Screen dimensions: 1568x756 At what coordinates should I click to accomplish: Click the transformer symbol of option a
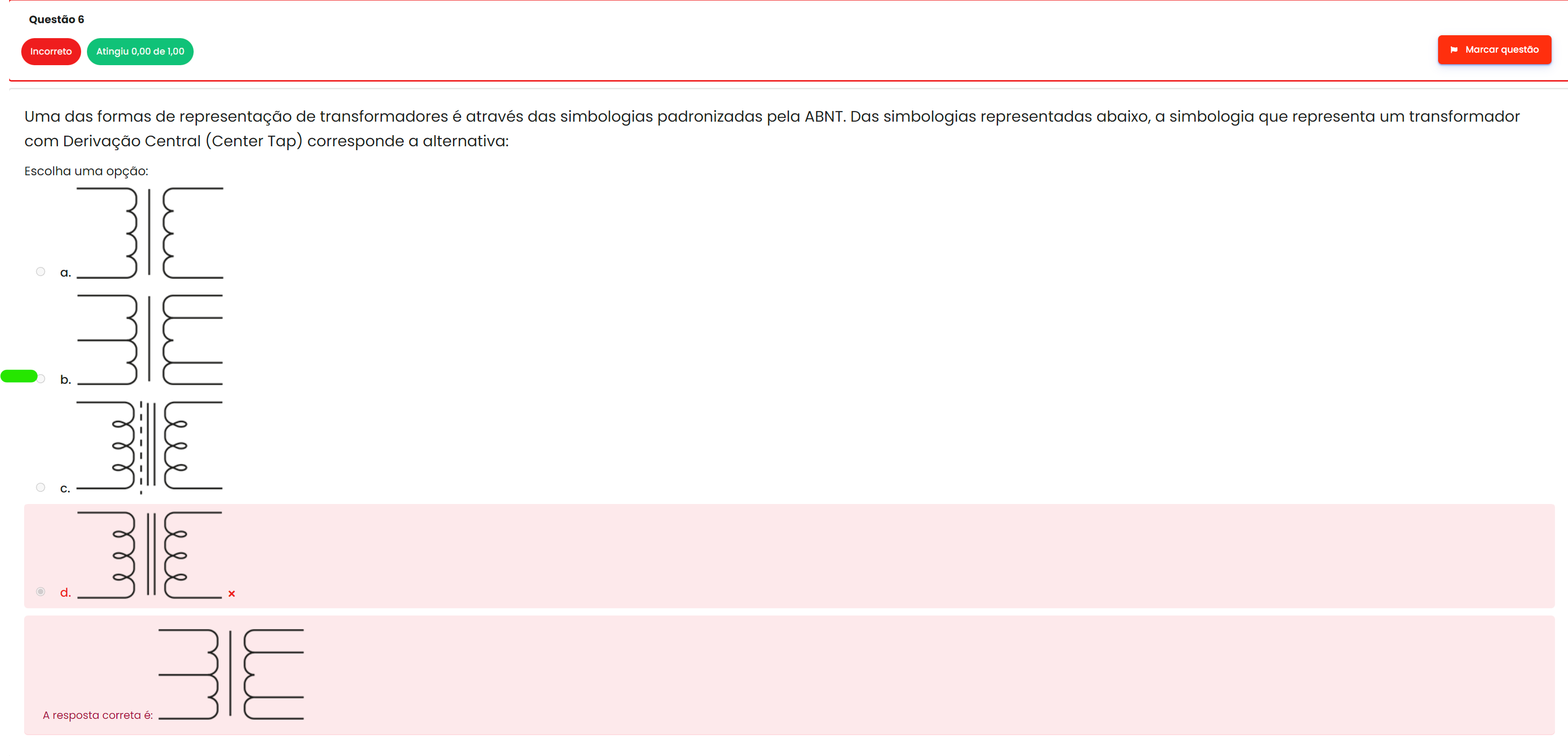click(150, 233)
